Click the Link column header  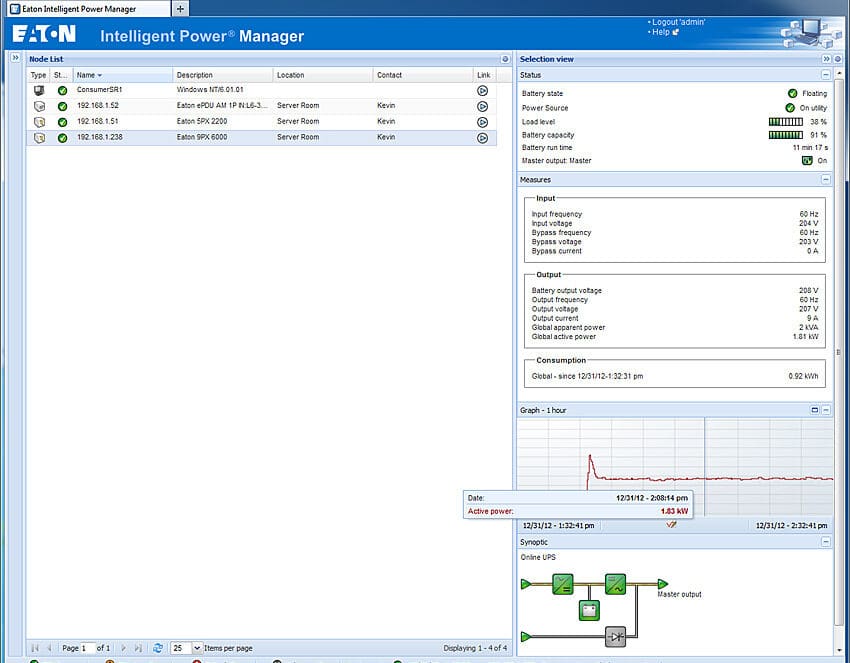[484, 75]
